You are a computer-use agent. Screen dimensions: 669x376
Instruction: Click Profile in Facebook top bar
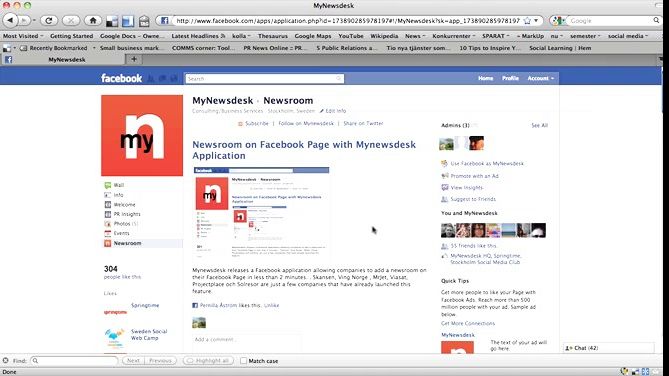coord(510,78)
